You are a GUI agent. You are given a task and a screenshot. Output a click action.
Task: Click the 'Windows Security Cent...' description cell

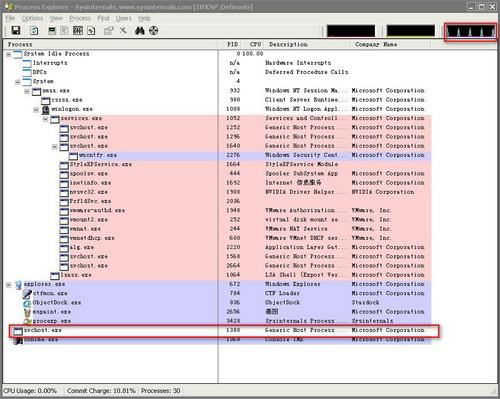click(x=306, y=155)
